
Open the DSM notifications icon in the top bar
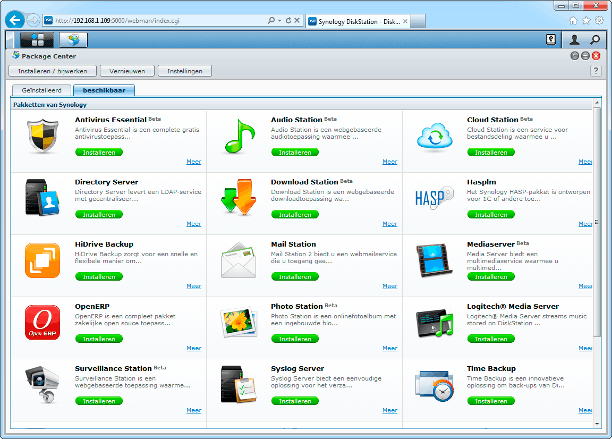(551, 39)
